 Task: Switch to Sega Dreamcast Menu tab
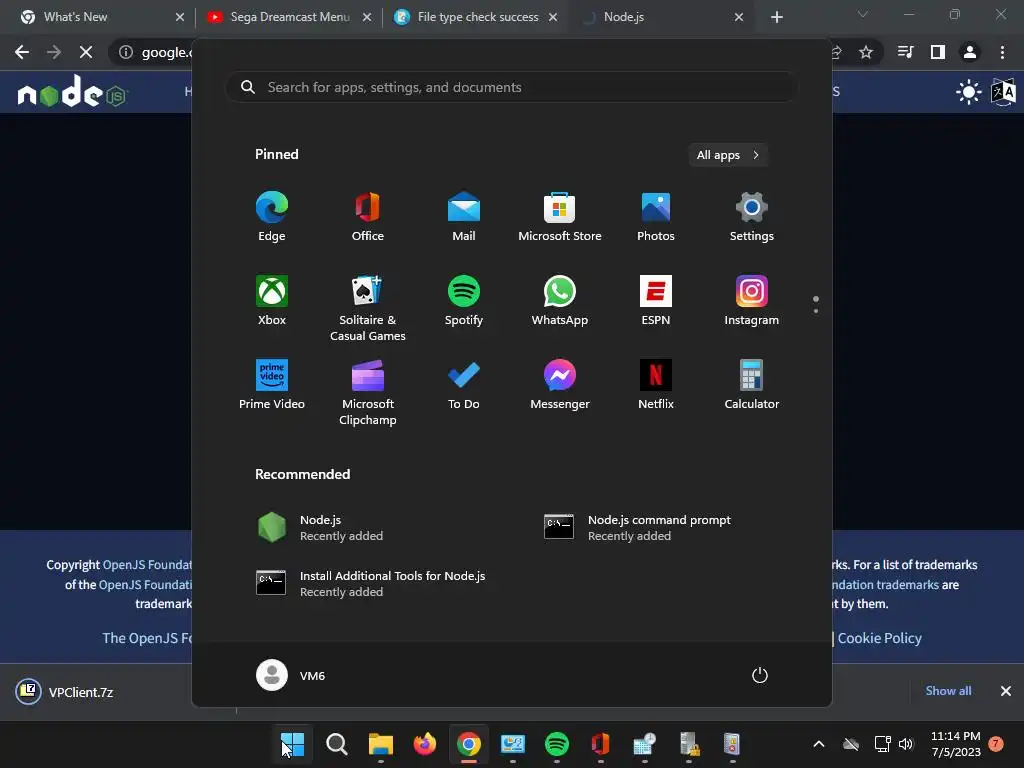coord(287,17)
